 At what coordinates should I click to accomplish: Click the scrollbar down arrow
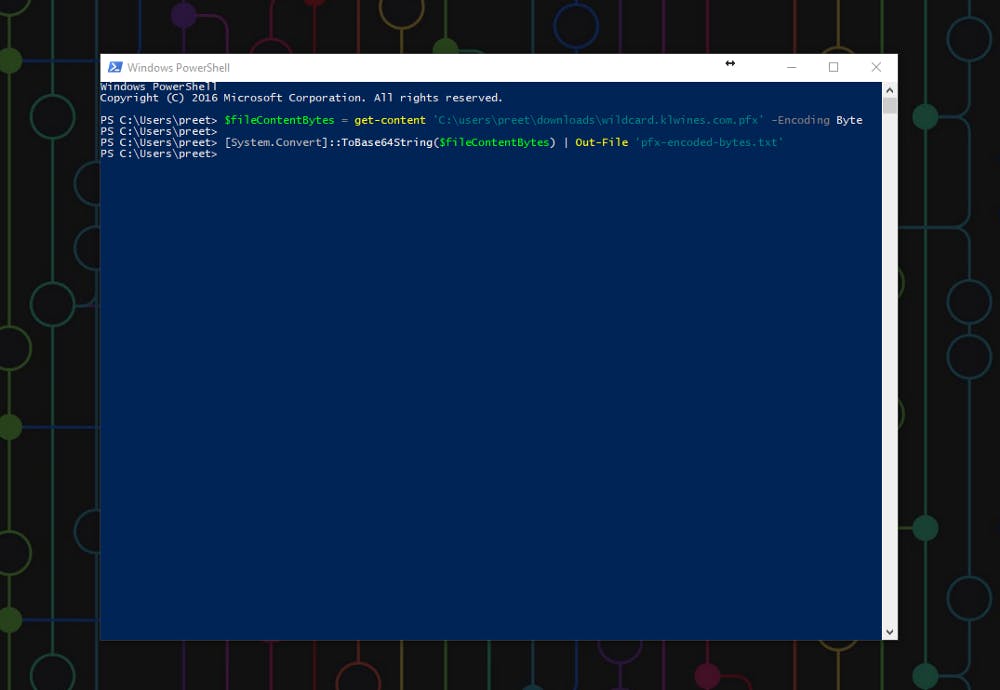(x=889, y=631)
